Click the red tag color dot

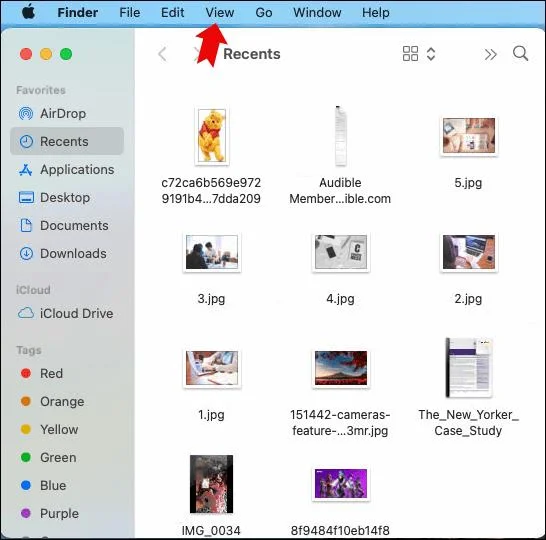26,373
